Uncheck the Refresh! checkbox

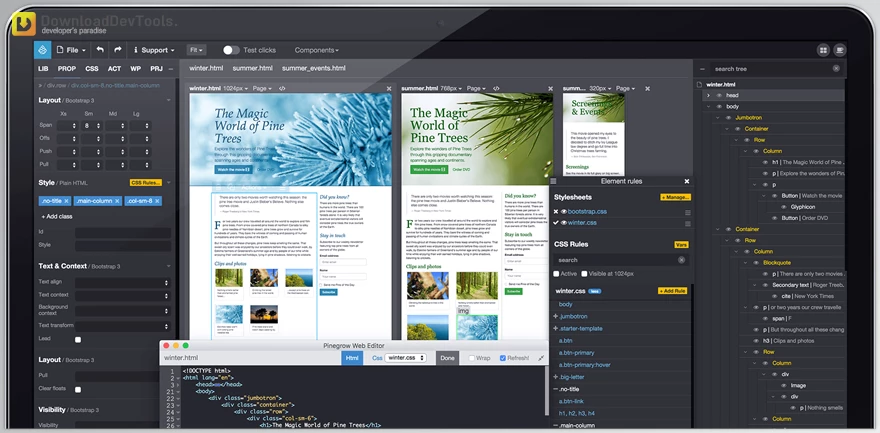[x=503, y=358]
